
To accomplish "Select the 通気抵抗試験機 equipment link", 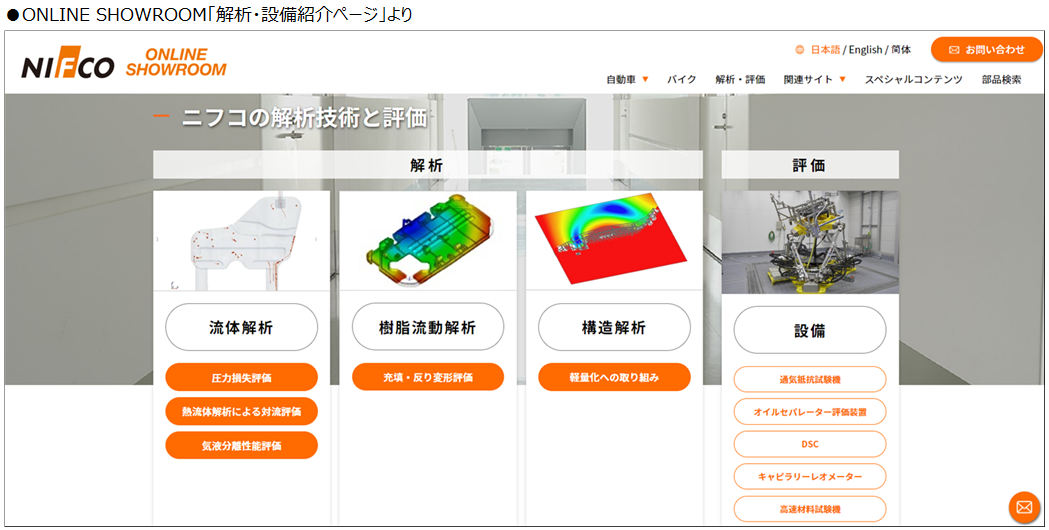I will point(809,379).
